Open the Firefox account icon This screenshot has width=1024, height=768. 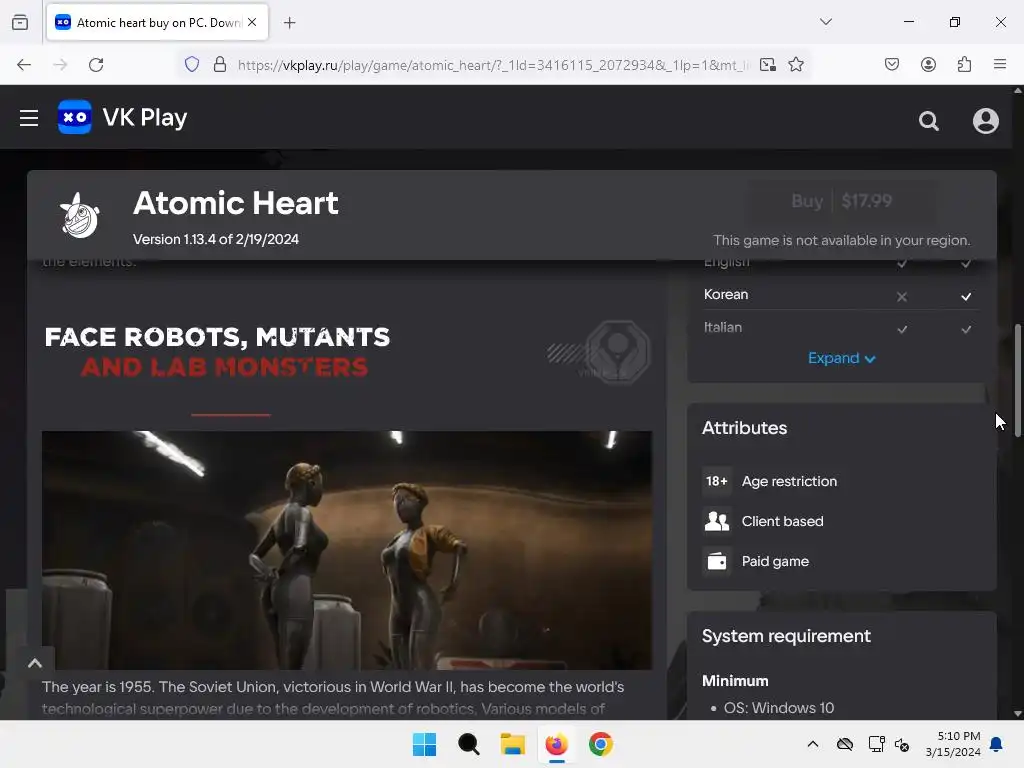928,65
